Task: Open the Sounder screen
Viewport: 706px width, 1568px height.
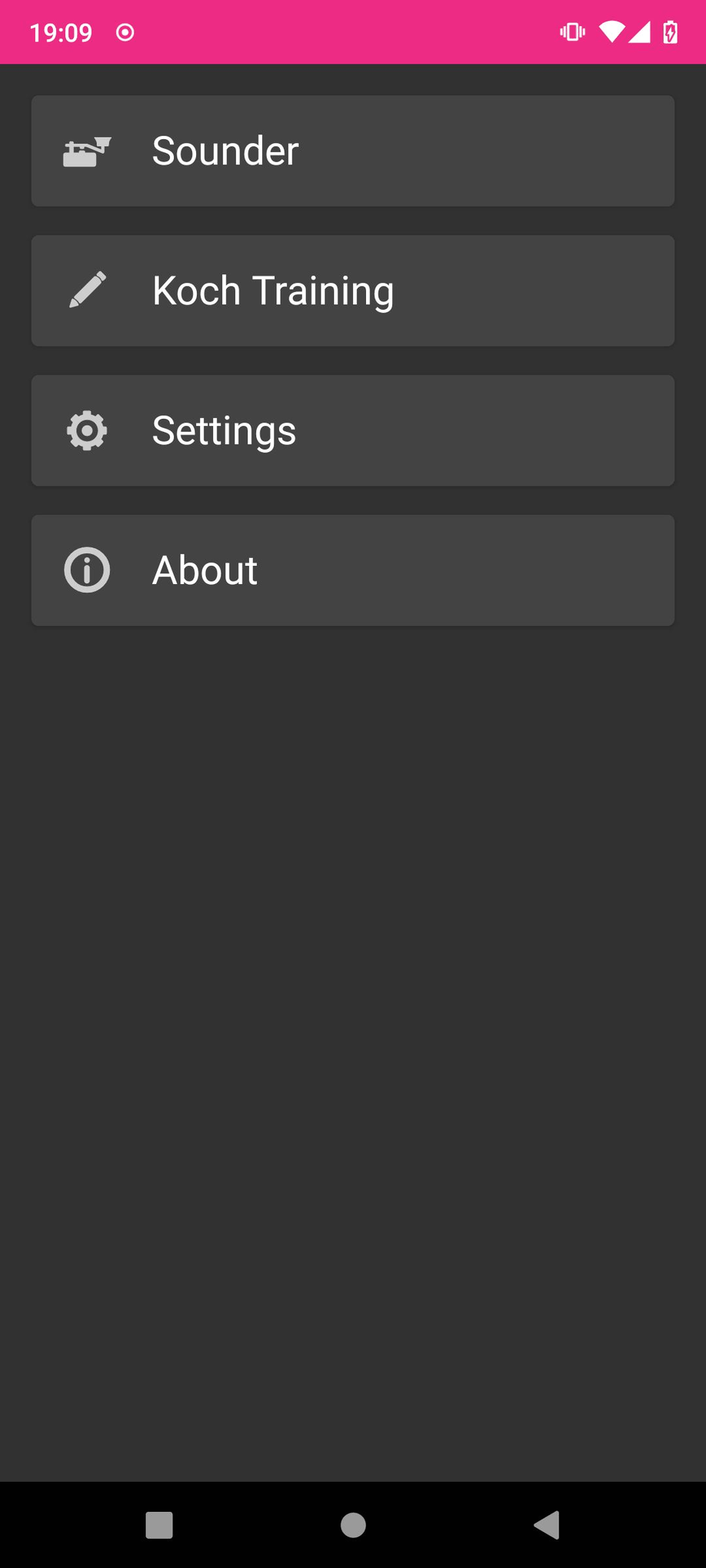Action: click(x=353, y=151)
